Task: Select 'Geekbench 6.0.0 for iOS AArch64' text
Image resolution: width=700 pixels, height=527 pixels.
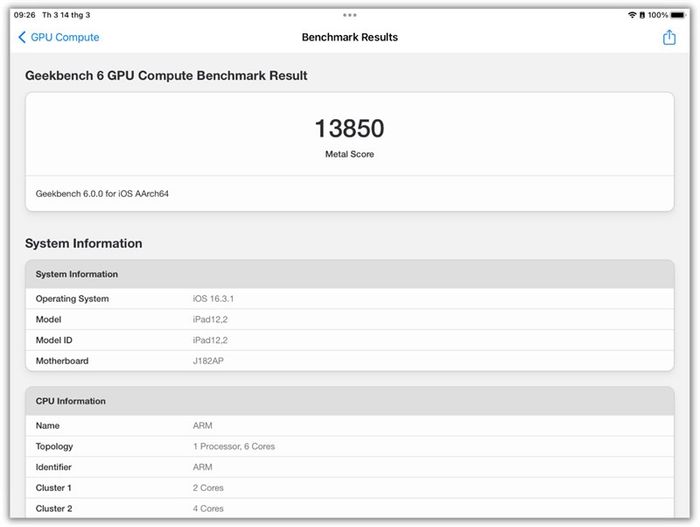Action: click(x=102, y=194)
